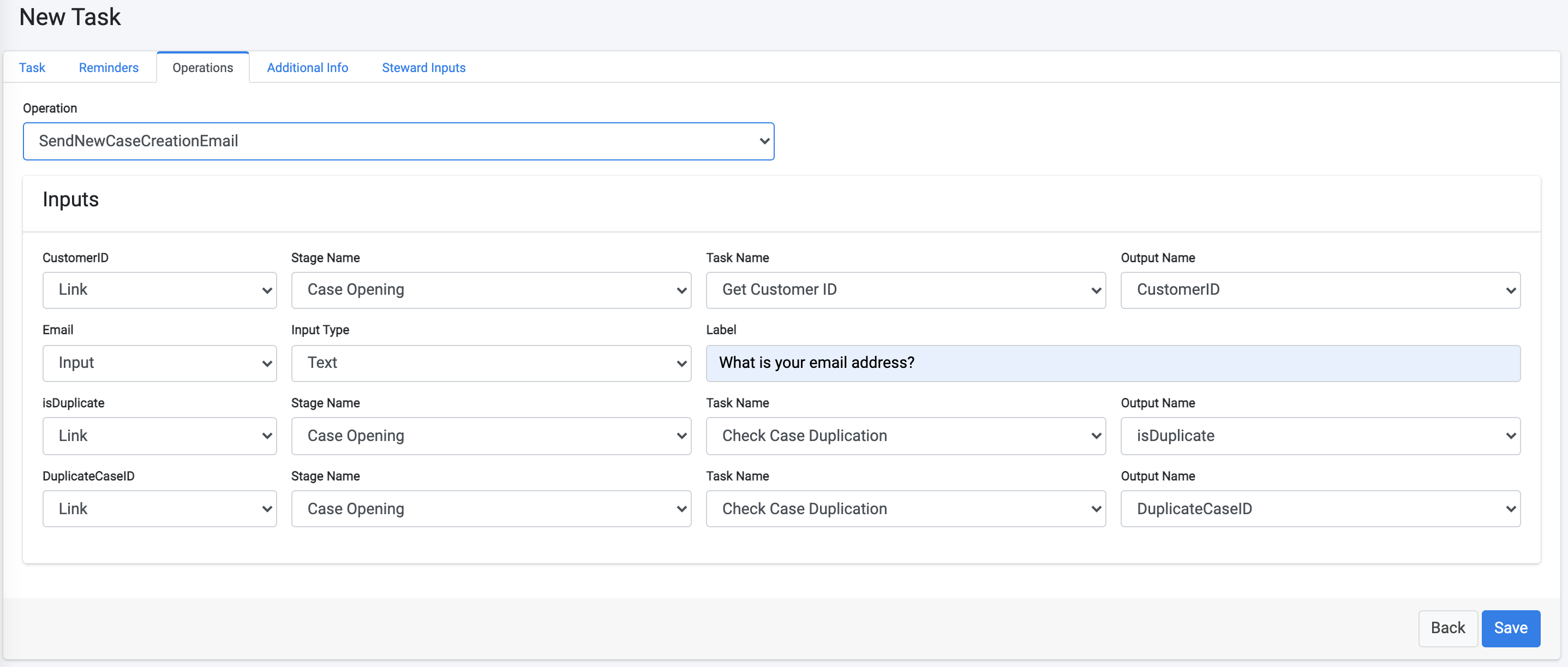
Task: Open the CustomerID Output Name dropdown
Action: (1320, 290)
